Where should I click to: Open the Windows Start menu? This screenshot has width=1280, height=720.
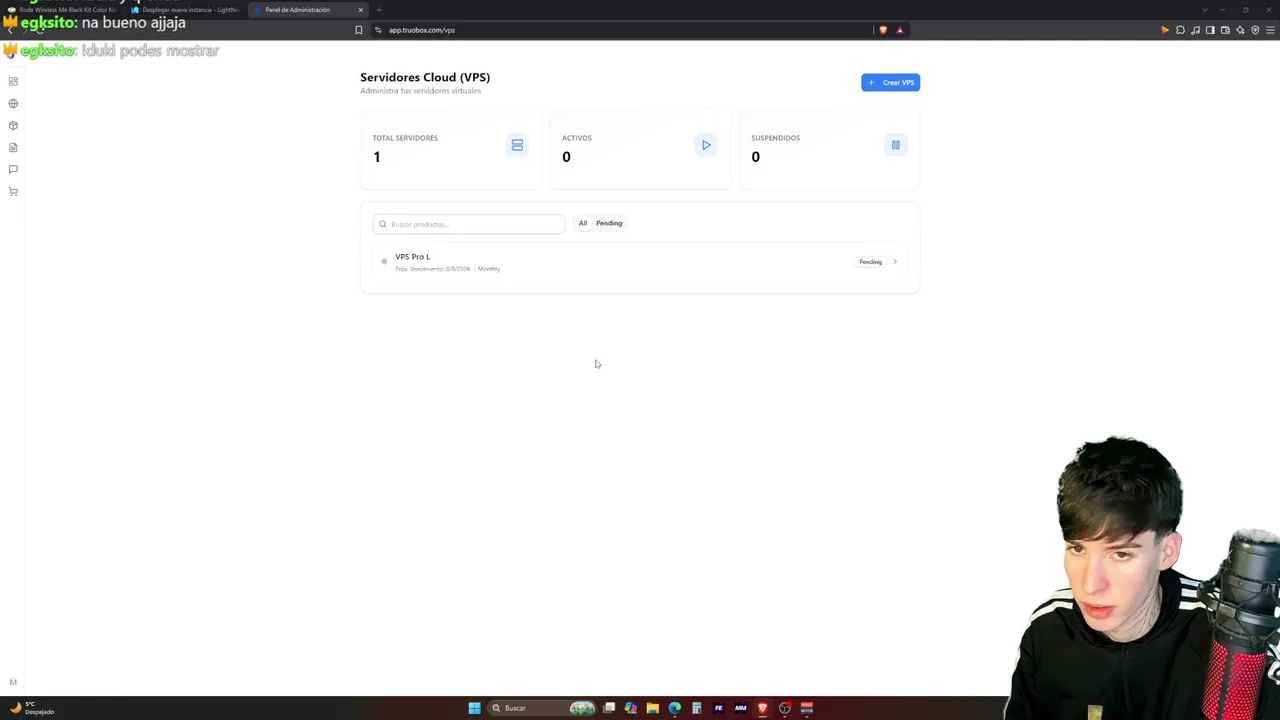(474, 708)
